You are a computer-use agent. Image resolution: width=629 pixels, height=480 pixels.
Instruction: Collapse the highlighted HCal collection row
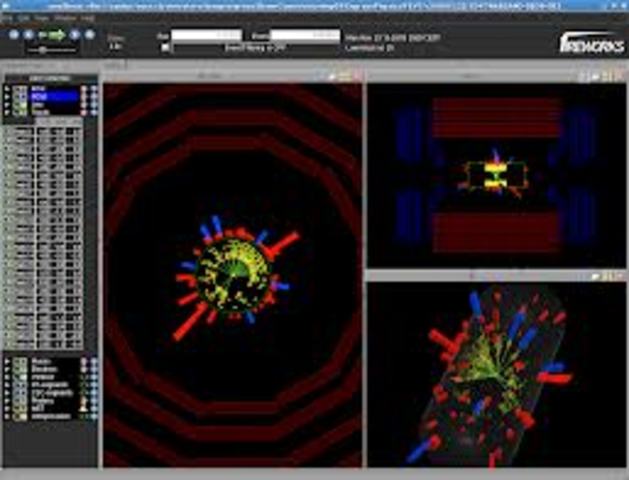(7, 97)
